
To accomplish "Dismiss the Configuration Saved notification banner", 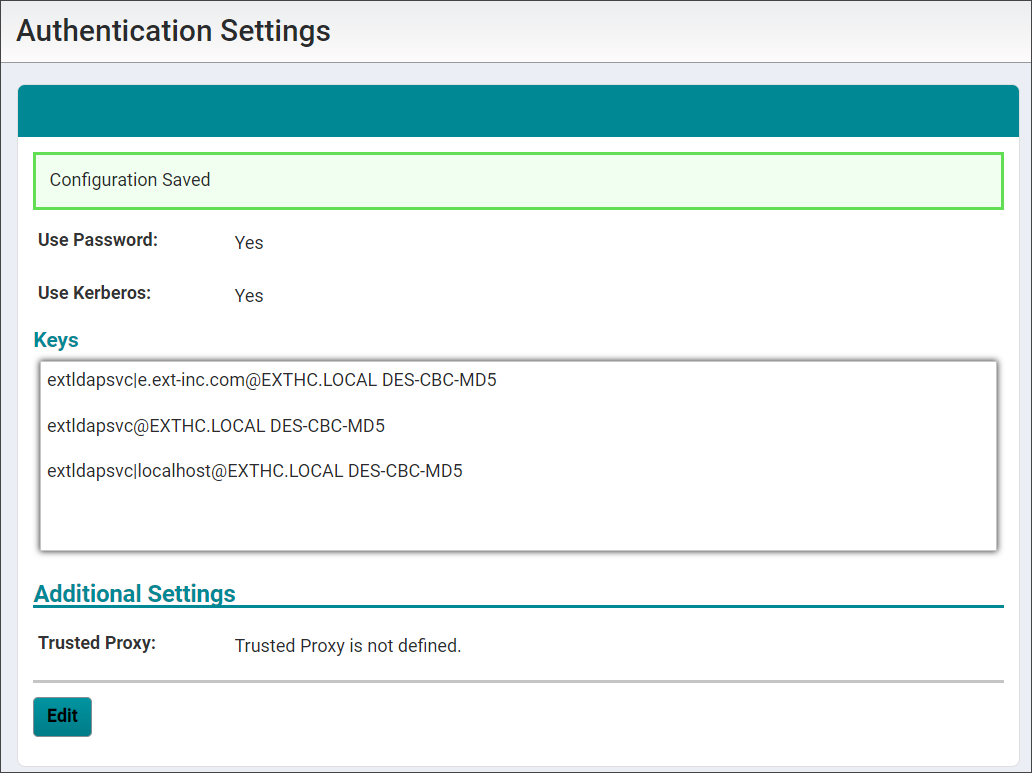I will [518, 181].
